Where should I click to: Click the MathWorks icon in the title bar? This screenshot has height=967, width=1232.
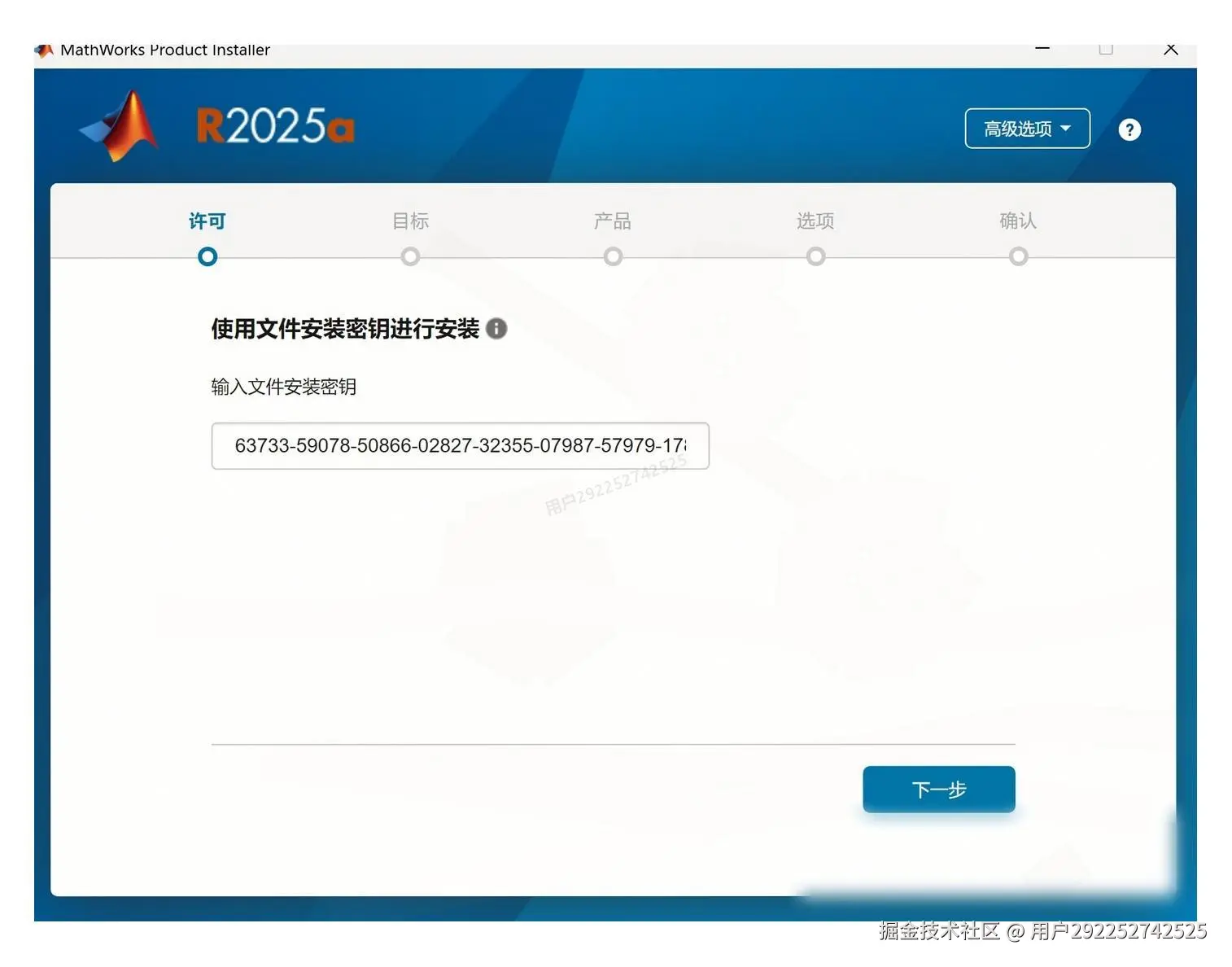point(43,50)
